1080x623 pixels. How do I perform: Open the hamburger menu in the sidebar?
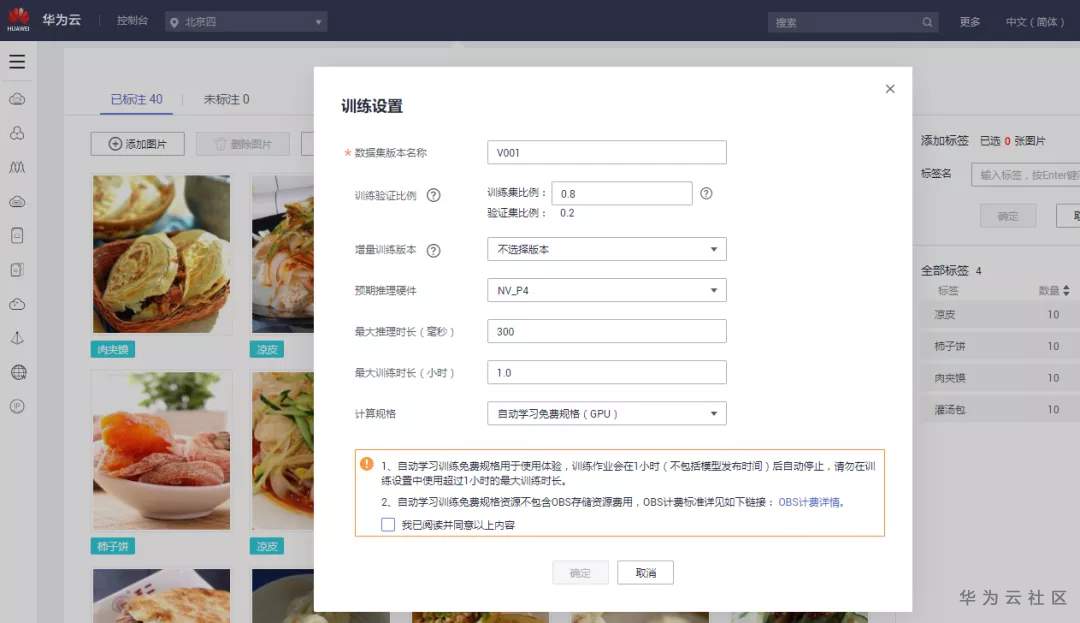tap(17, 61)
